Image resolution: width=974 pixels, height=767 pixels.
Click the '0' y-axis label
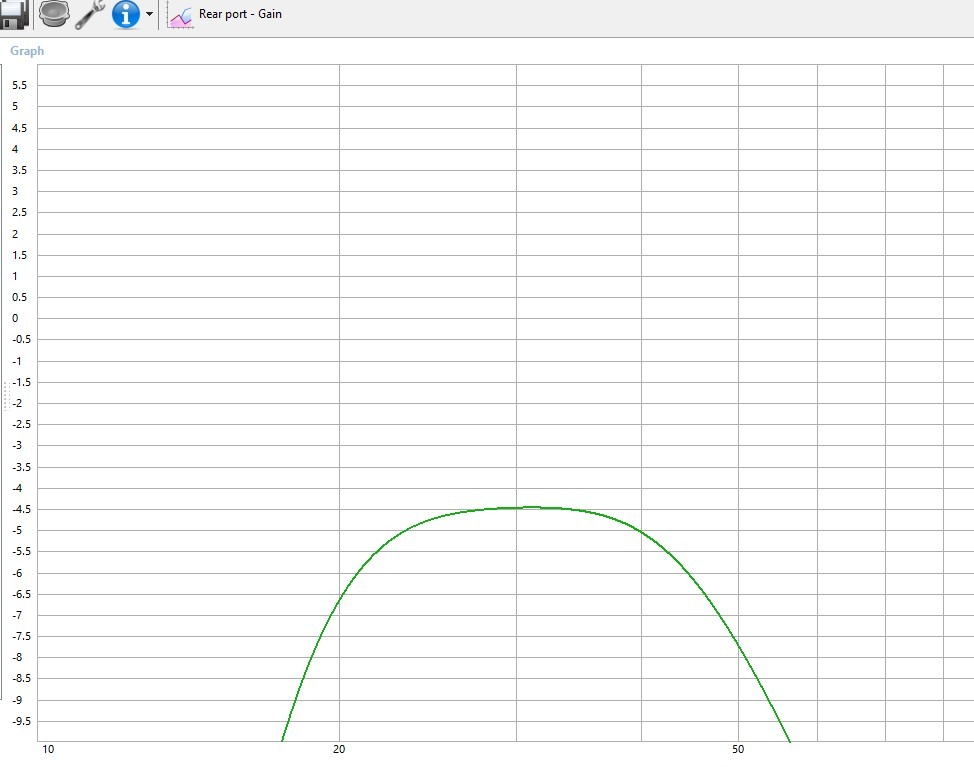[15, 318]
